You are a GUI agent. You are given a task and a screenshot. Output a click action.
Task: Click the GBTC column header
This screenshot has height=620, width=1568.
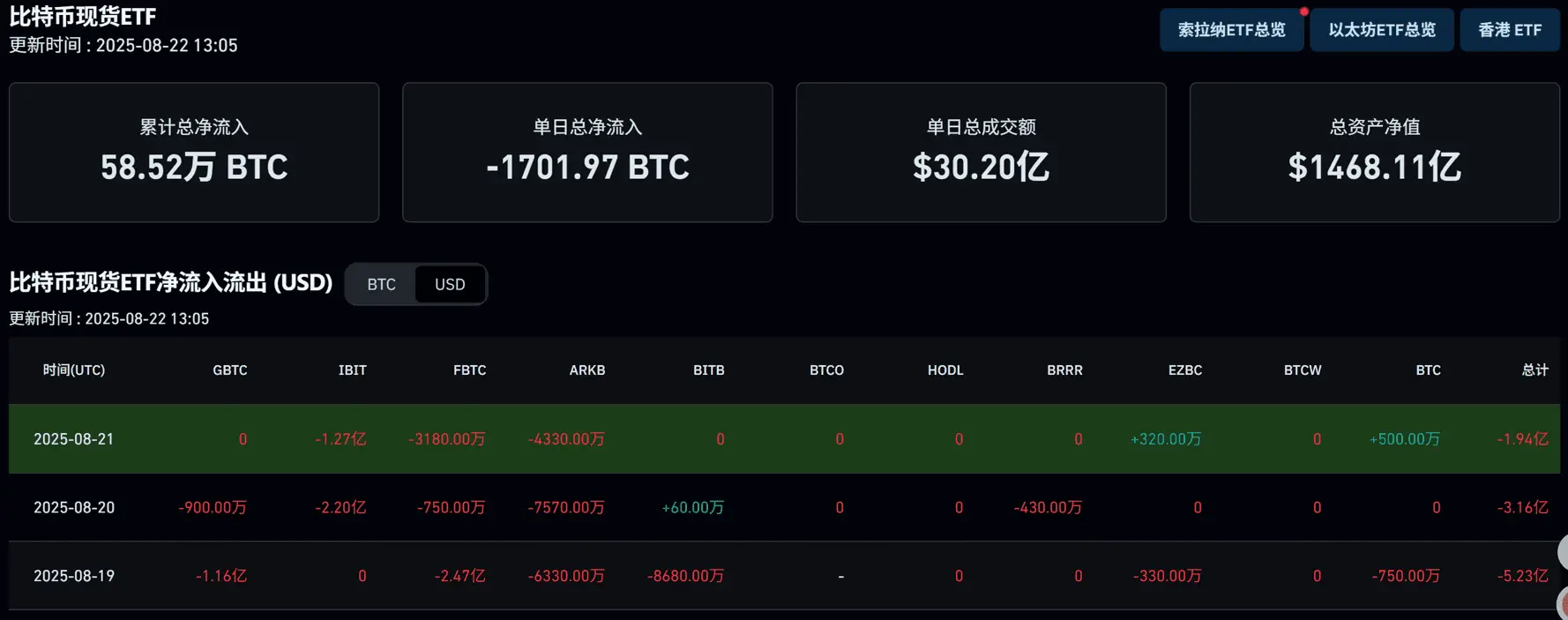pos(229,370)
